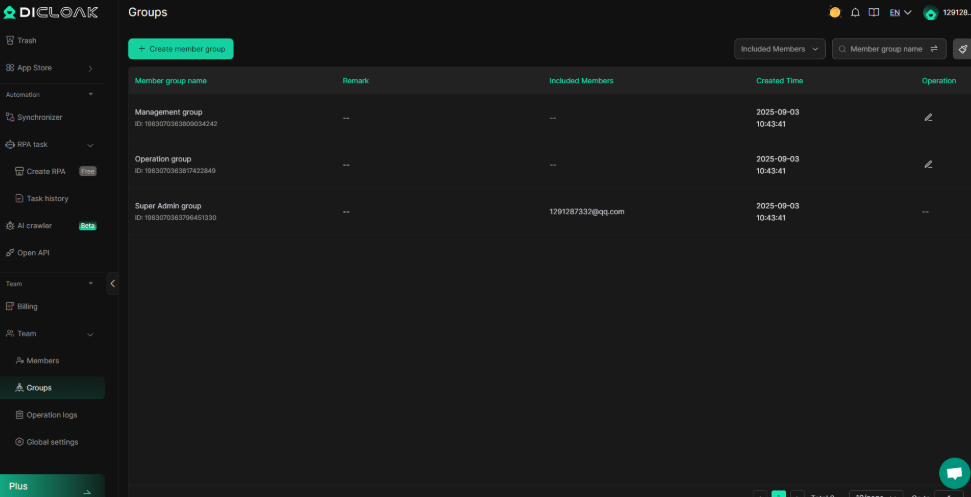Image resolution: width=971 pixels, height=497 pixels.
Task: Click member email 1291287332@qq.com
Action: (586, 212)
